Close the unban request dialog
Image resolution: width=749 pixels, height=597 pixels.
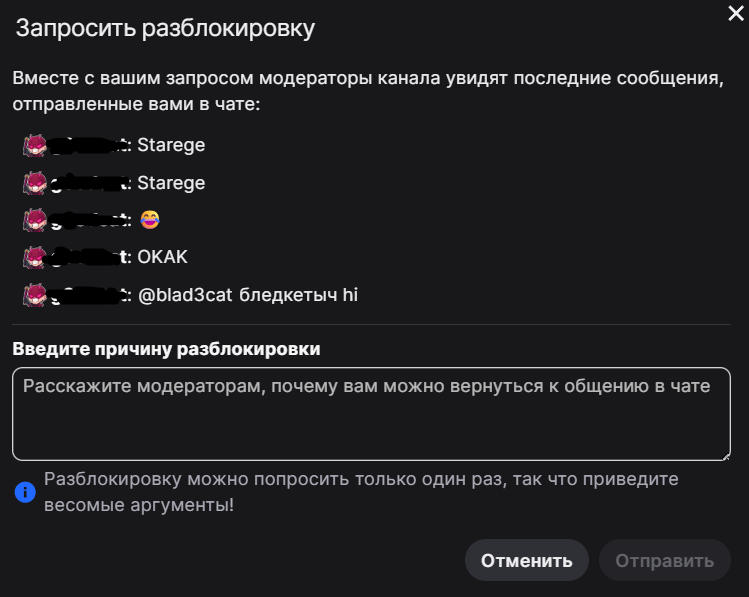[737, 12]
